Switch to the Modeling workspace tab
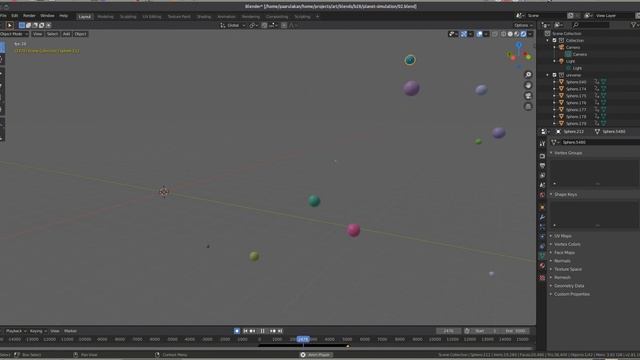The width and height of the screenshot is (640, 360). pos(105,17)
